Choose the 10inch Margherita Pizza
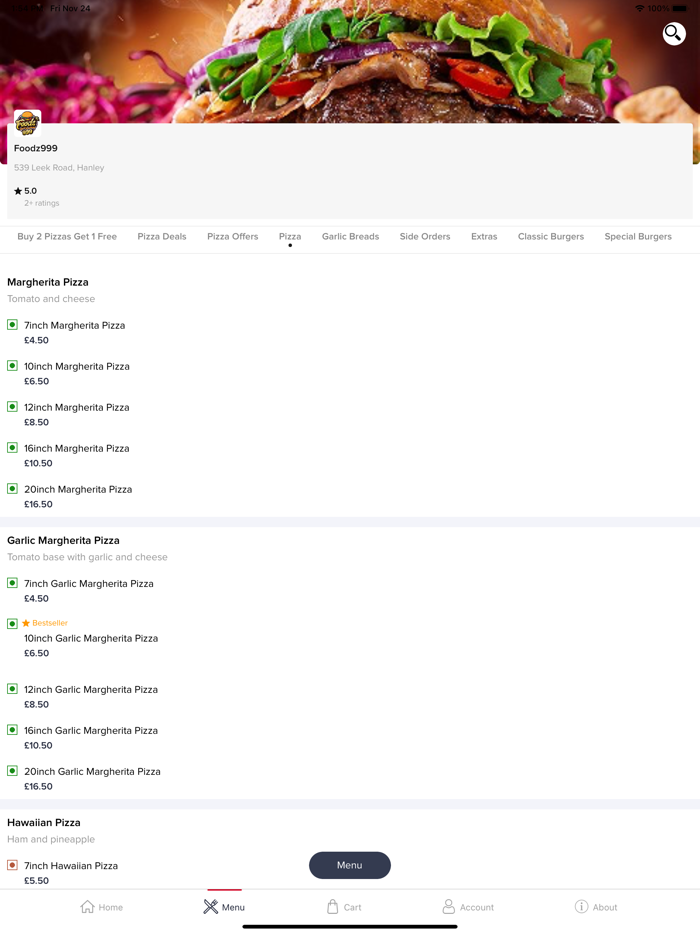The width and height of the screenshot is (700, 934). pyautogui.click(x=77, y=366)
